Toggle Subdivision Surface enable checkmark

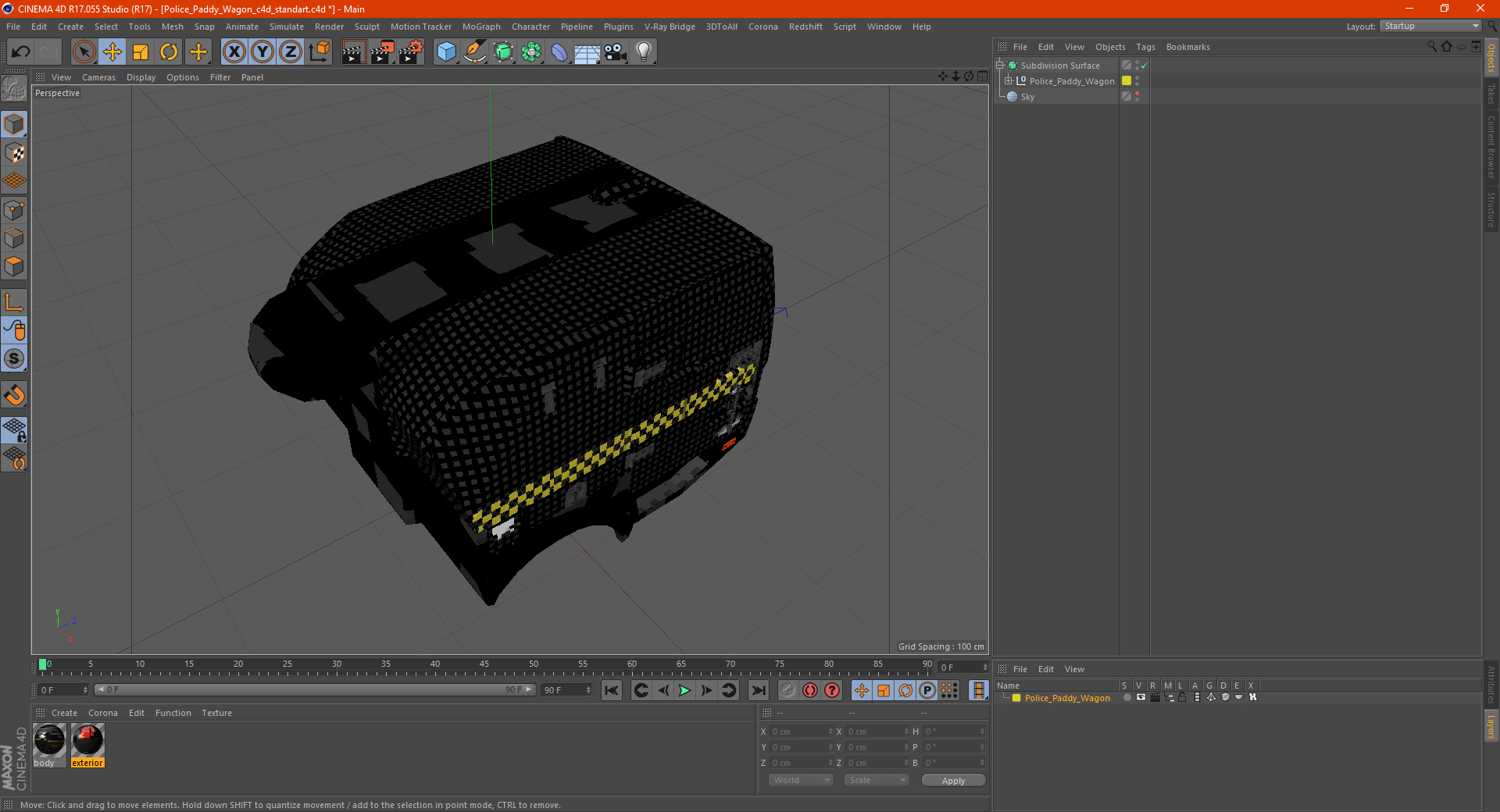(1145, 66)
